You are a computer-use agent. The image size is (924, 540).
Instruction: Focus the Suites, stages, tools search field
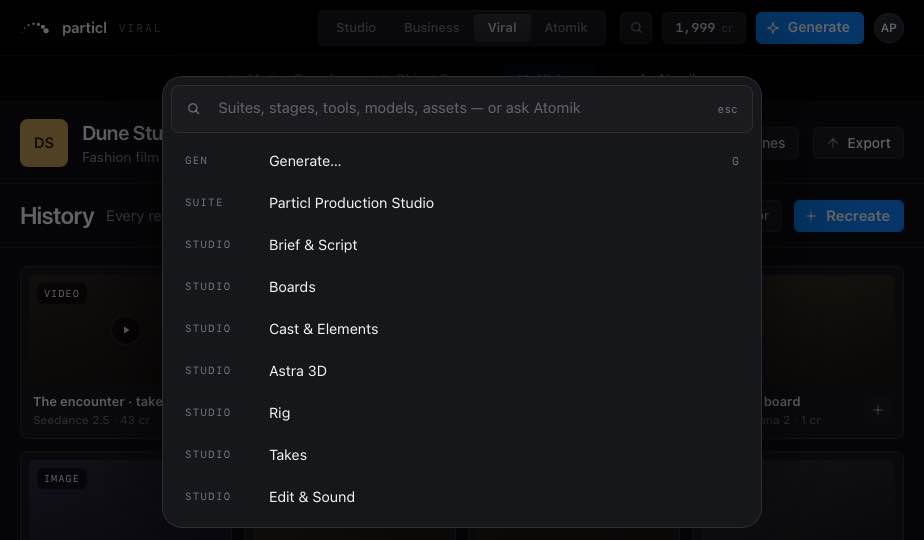tap(461, 108)
